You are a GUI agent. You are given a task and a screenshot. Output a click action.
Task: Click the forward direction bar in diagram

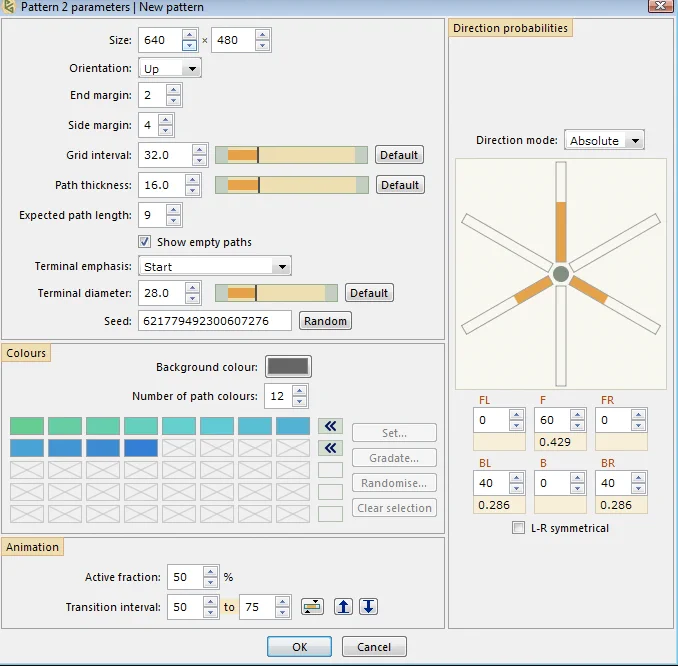pyautogui.click(x=561, y=212)
